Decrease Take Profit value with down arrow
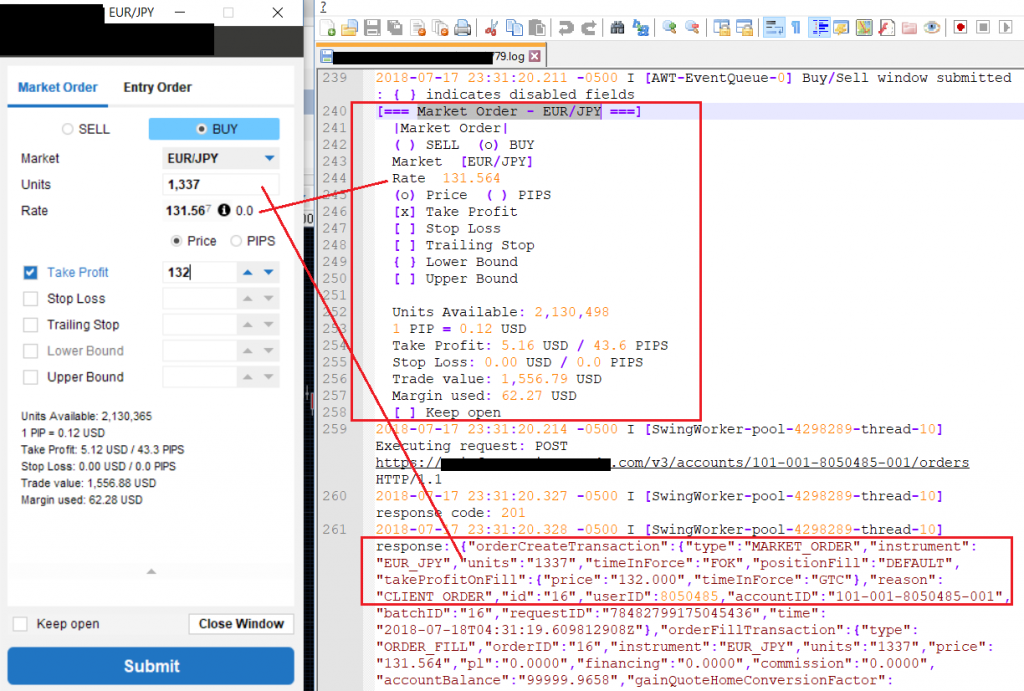The height and width of the screenshot is (691, 1024). 269,272
